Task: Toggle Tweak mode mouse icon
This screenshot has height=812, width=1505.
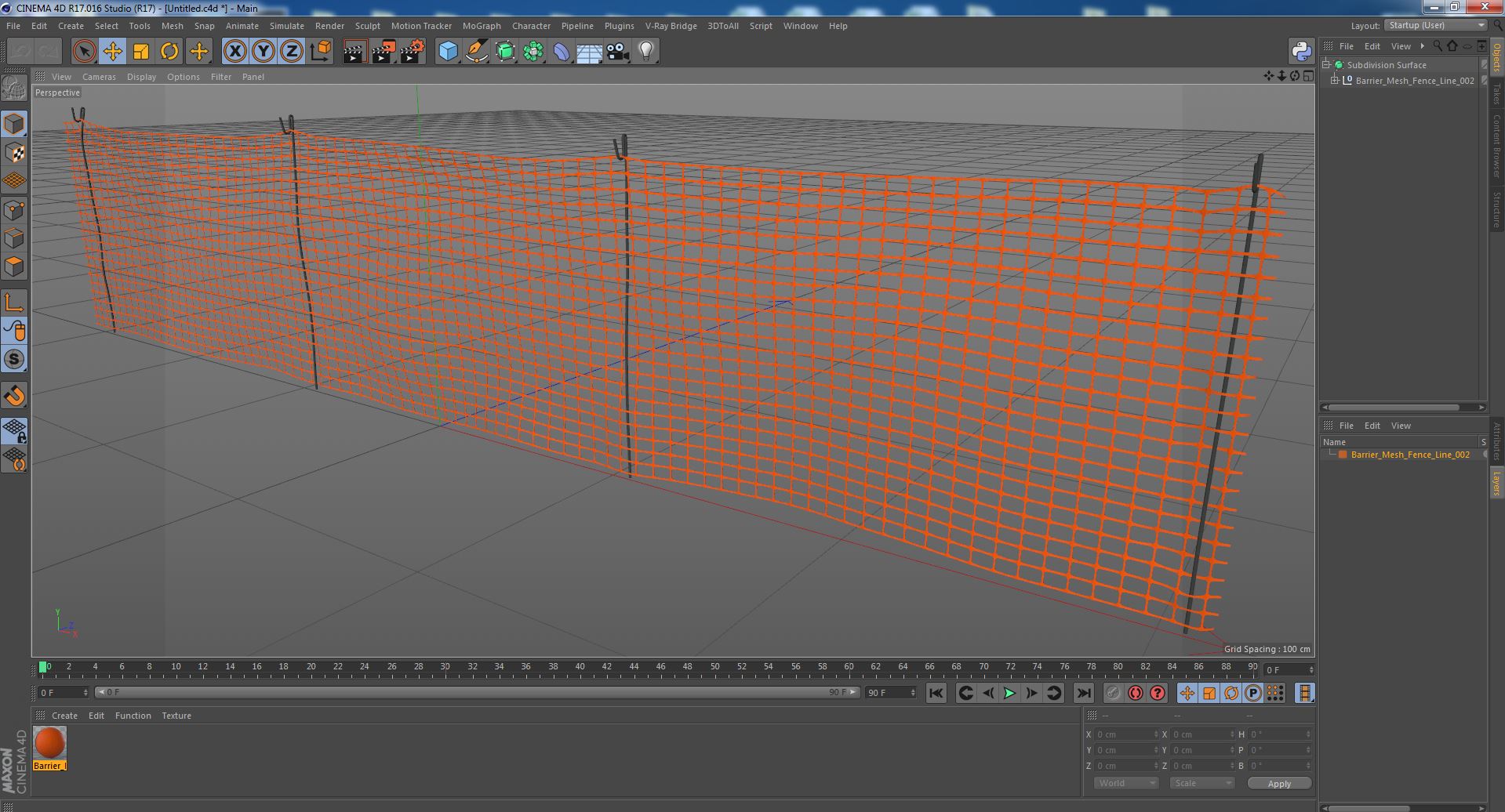Action: (x=14, y=331)
